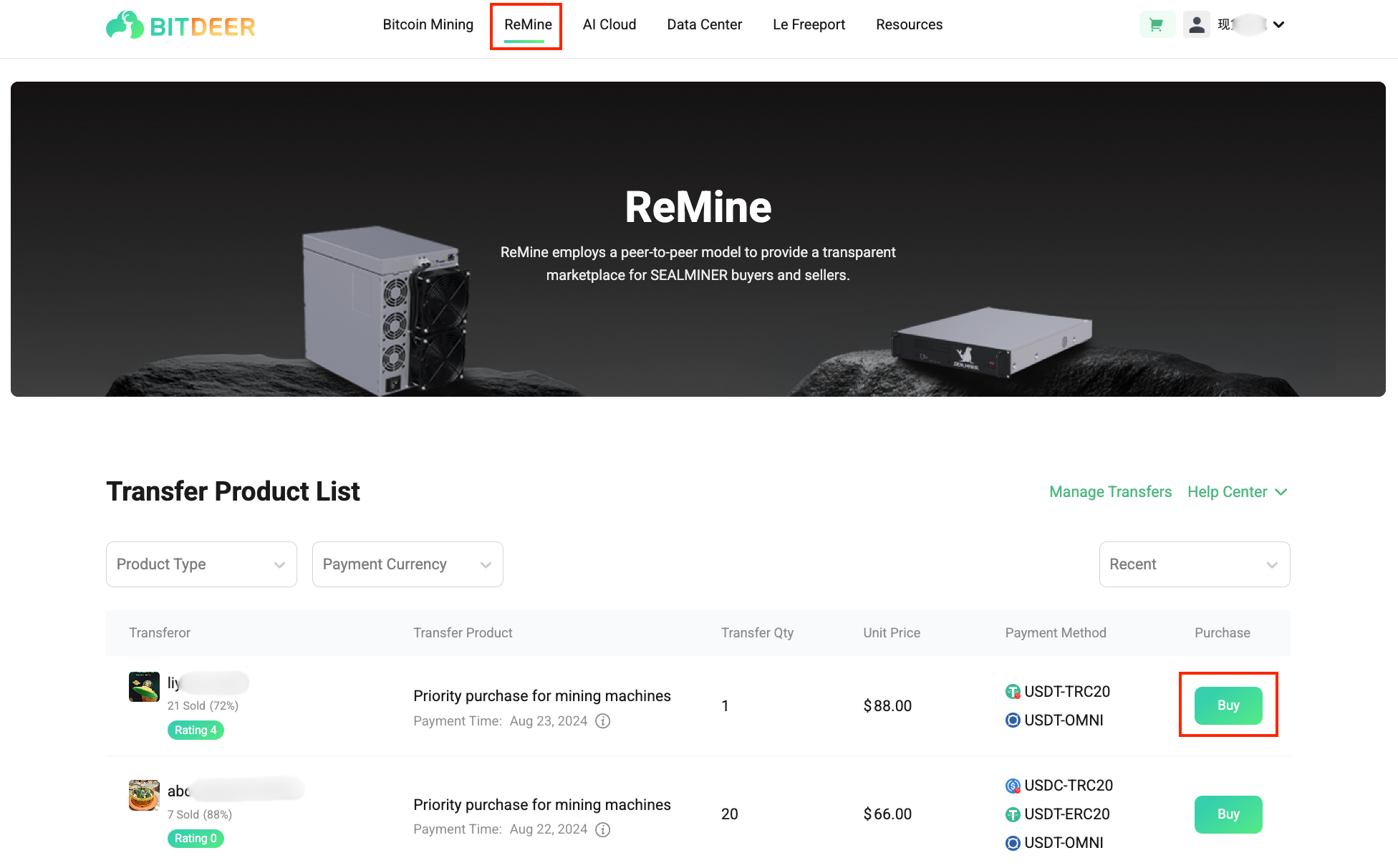Open the Bitcoin Mining menu
The width and height of the screenshot is (1398, 868).
pyautogui.click(x=428, y=24)
